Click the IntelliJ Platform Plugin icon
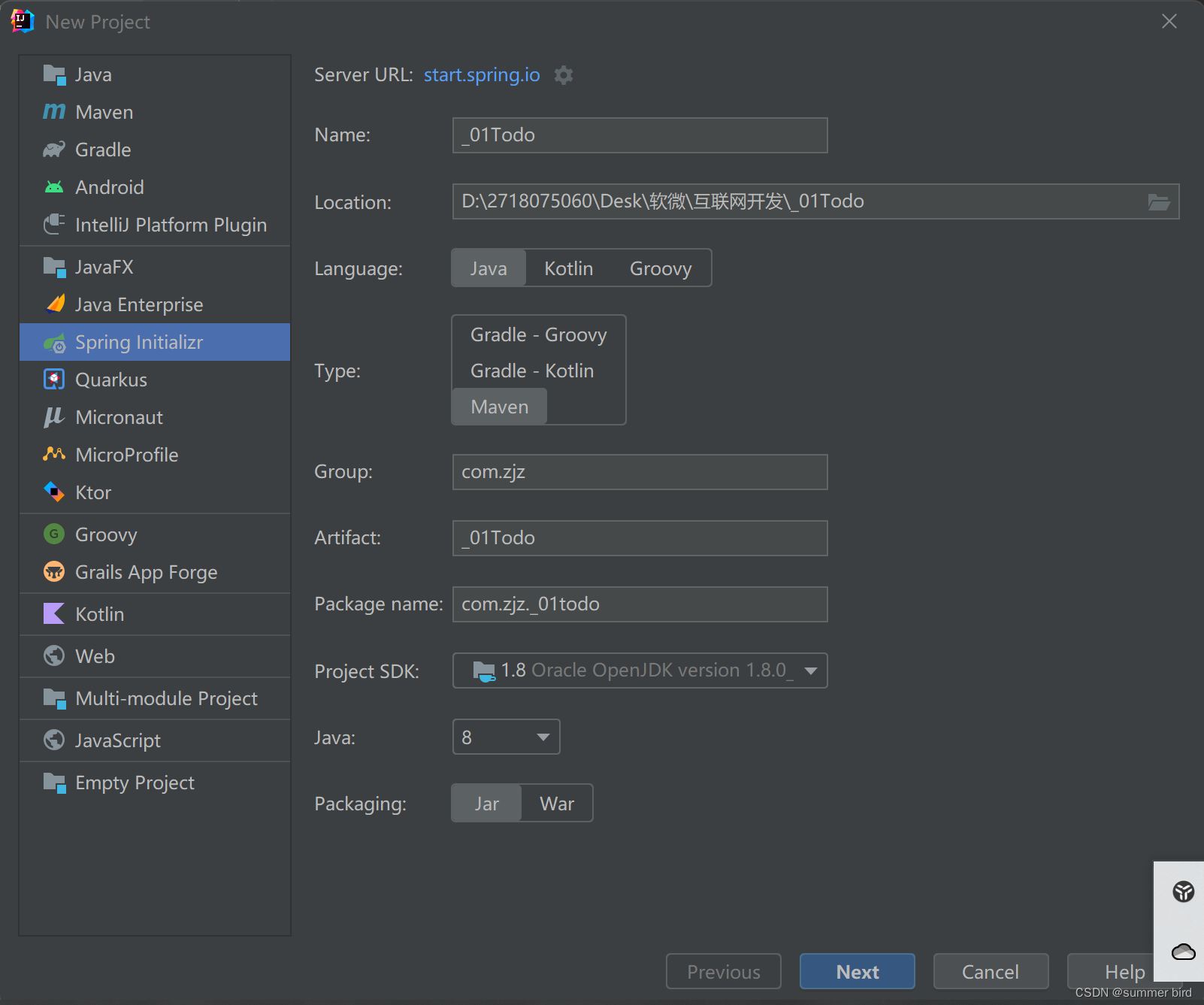Image resolution: width=1204 pixels, height=1005 pixels. tap(54, 225)
